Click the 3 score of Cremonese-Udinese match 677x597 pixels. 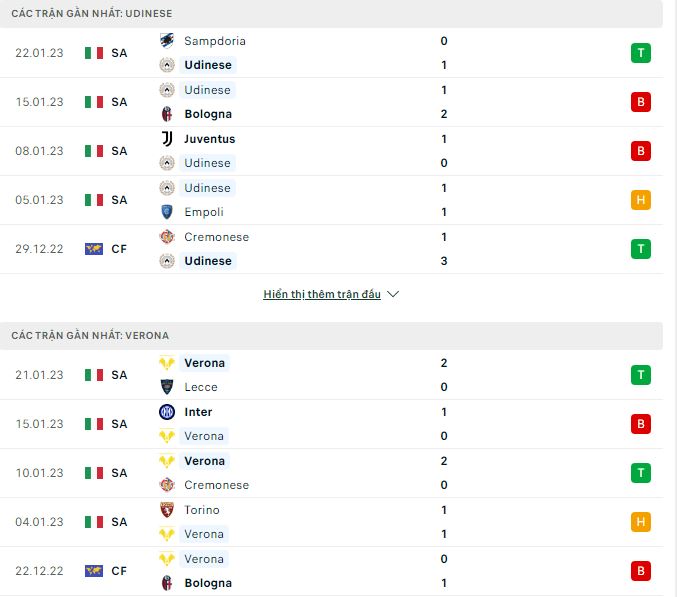(444, 261)
